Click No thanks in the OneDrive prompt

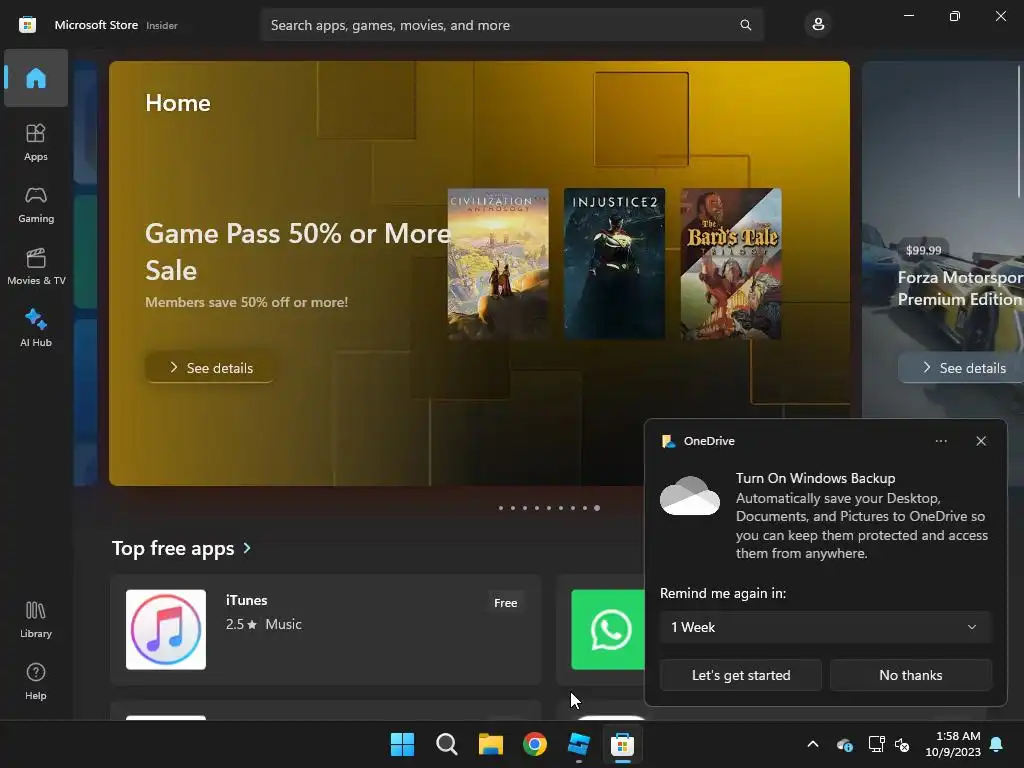tap(910, 675)
